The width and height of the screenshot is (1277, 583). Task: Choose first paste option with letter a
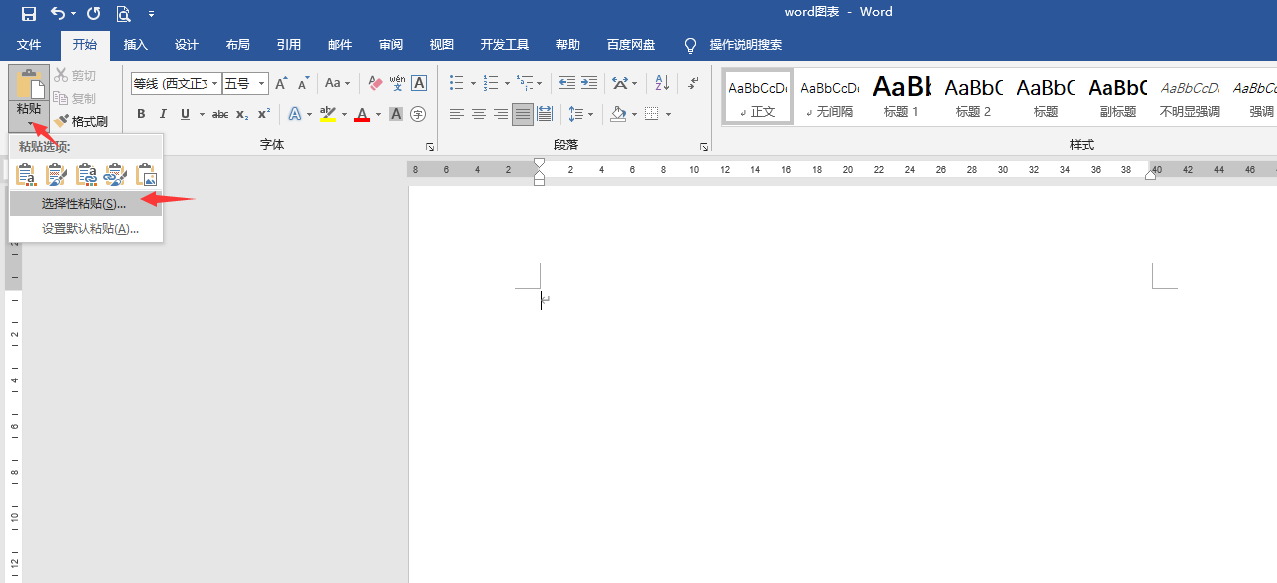click(27, 175)
